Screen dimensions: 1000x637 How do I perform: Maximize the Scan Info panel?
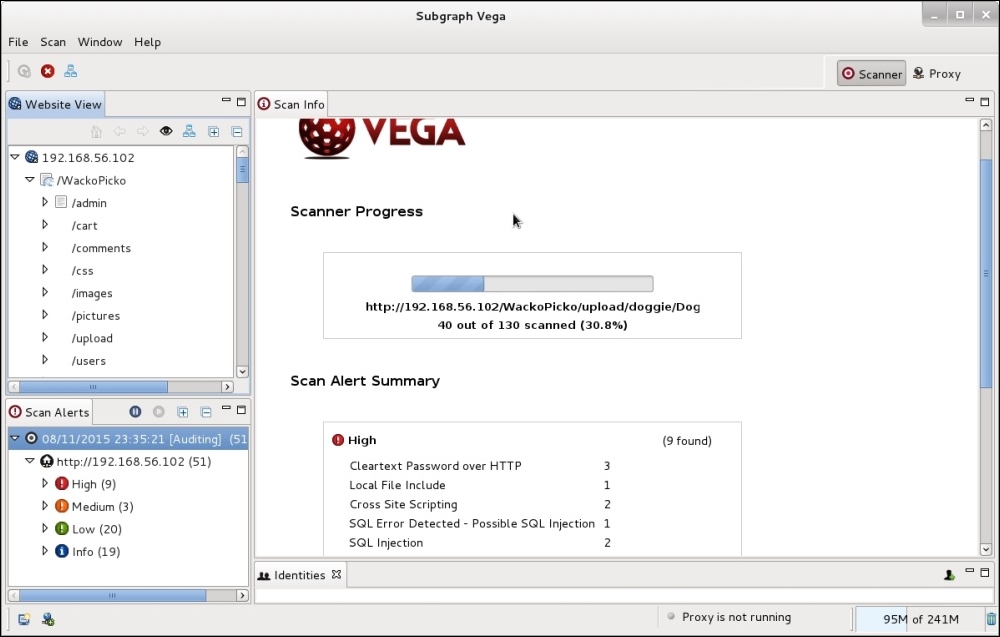click(x=985, y=101)
